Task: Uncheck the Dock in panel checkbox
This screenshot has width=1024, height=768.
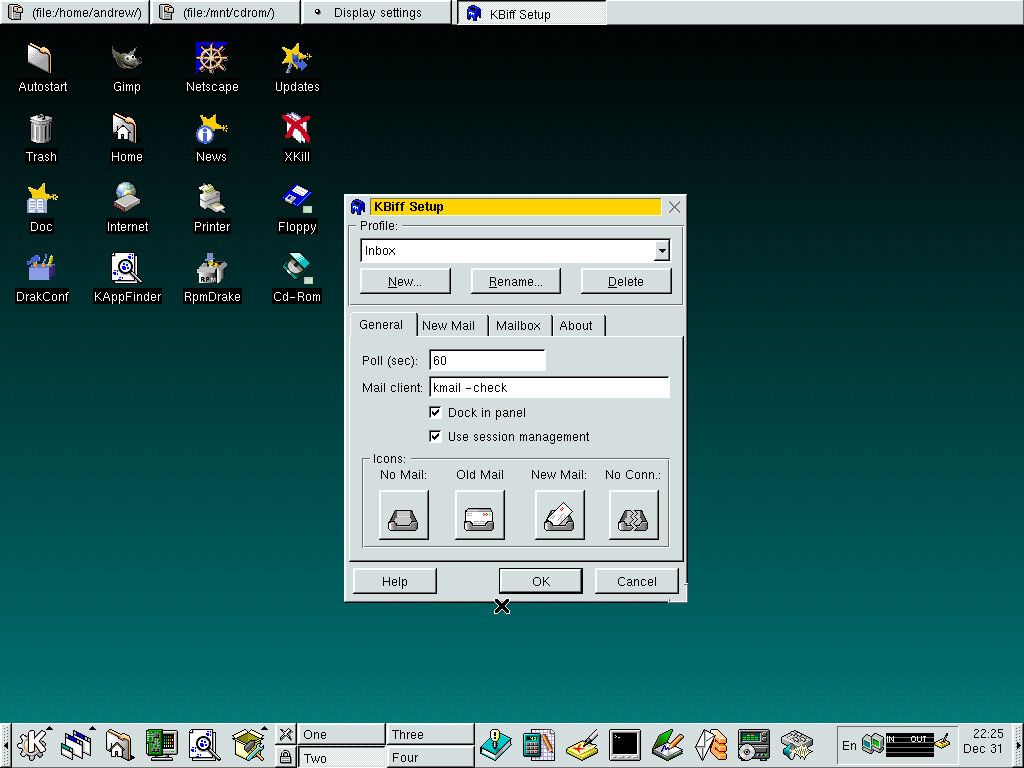Action: 435,412
